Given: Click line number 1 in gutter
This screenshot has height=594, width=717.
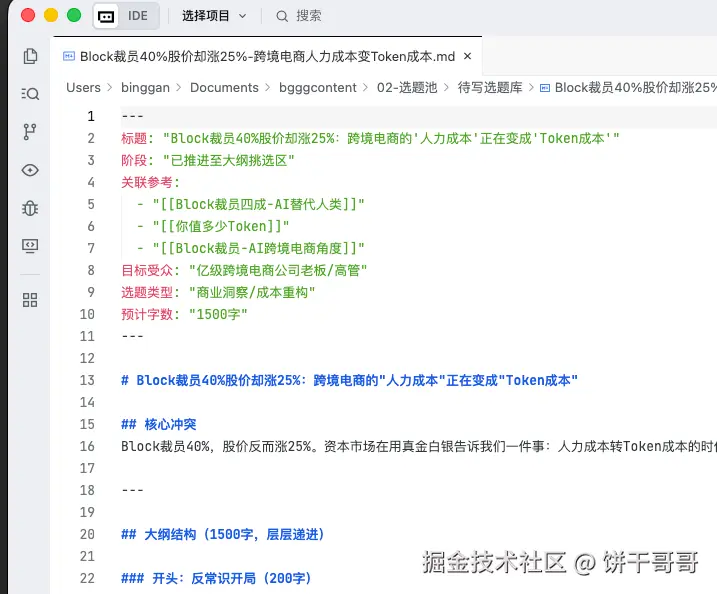Looking at the screenshot, I should click(91, 116).
